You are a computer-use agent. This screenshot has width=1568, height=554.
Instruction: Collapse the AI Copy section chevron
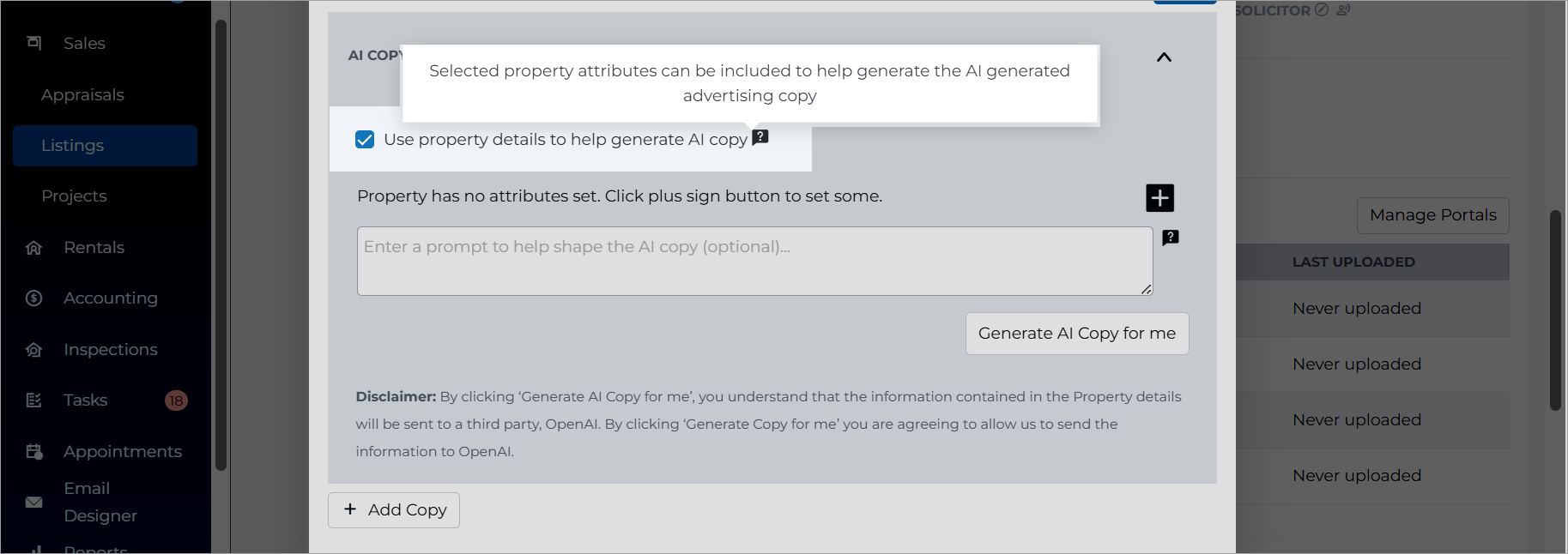pyautogui.click(x=1164, y=57)
